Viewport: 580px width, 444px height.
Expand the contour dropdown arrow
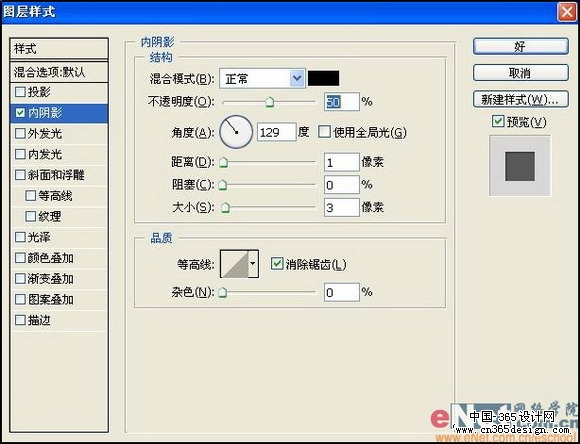coord(253,264)
